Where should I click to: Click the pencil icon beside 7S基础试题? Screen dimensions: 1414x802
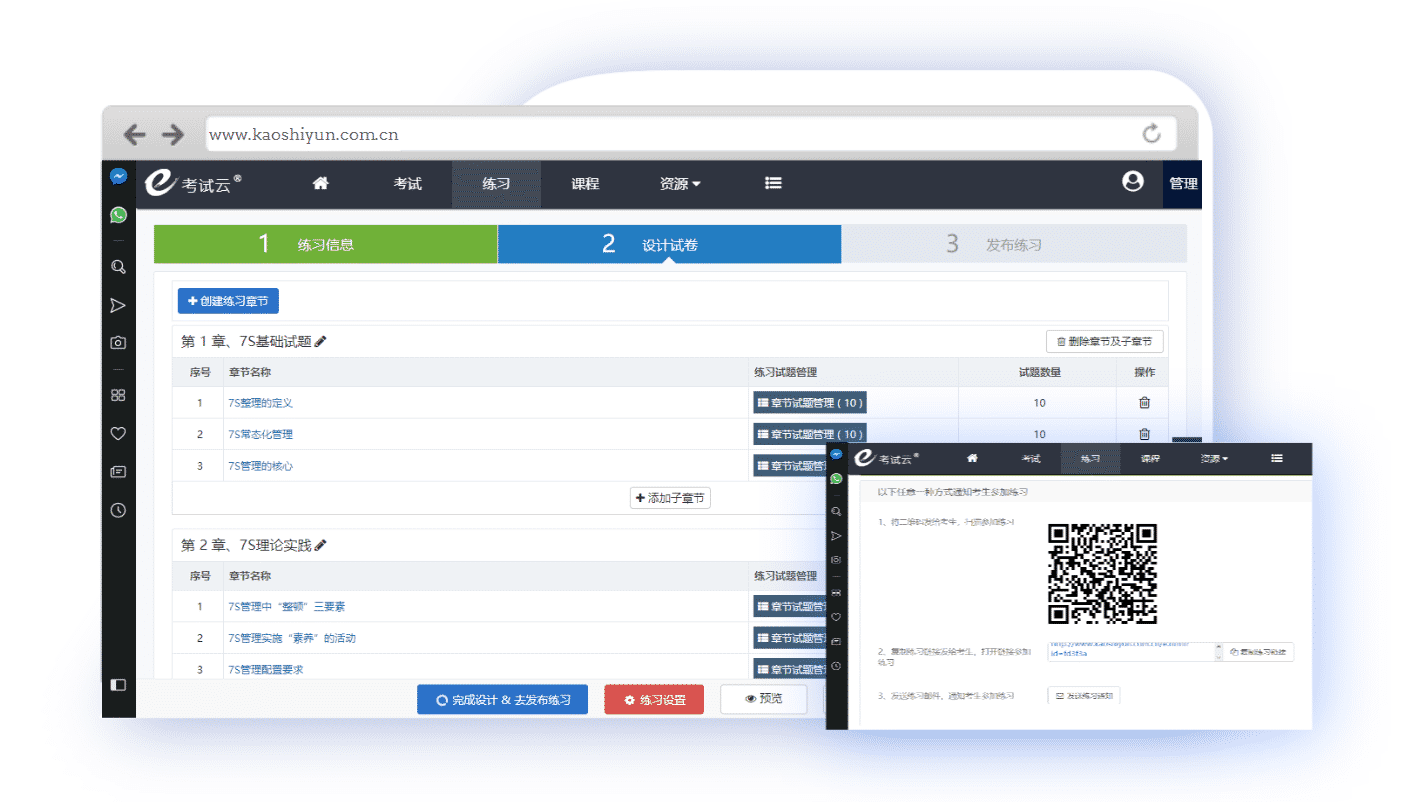click(x=321, y=342)
